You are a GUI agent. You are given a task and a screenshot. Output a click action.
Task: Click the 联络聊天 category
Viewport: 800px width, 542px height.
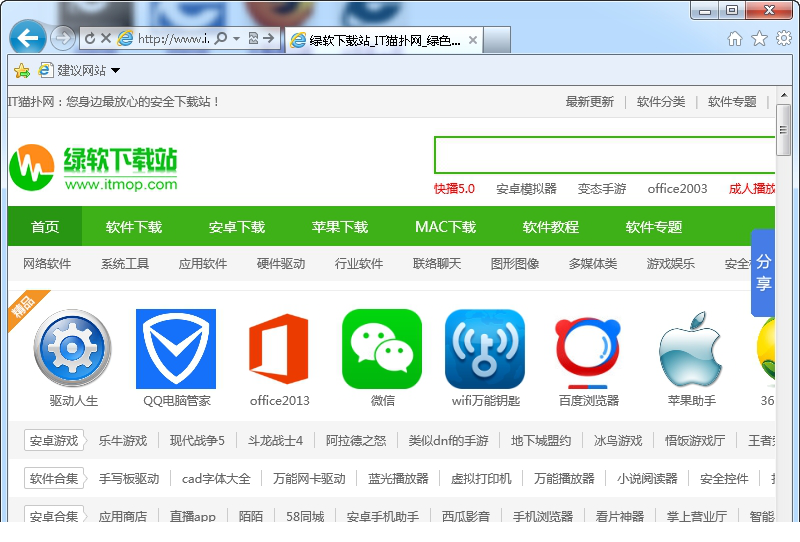[437, 264]
